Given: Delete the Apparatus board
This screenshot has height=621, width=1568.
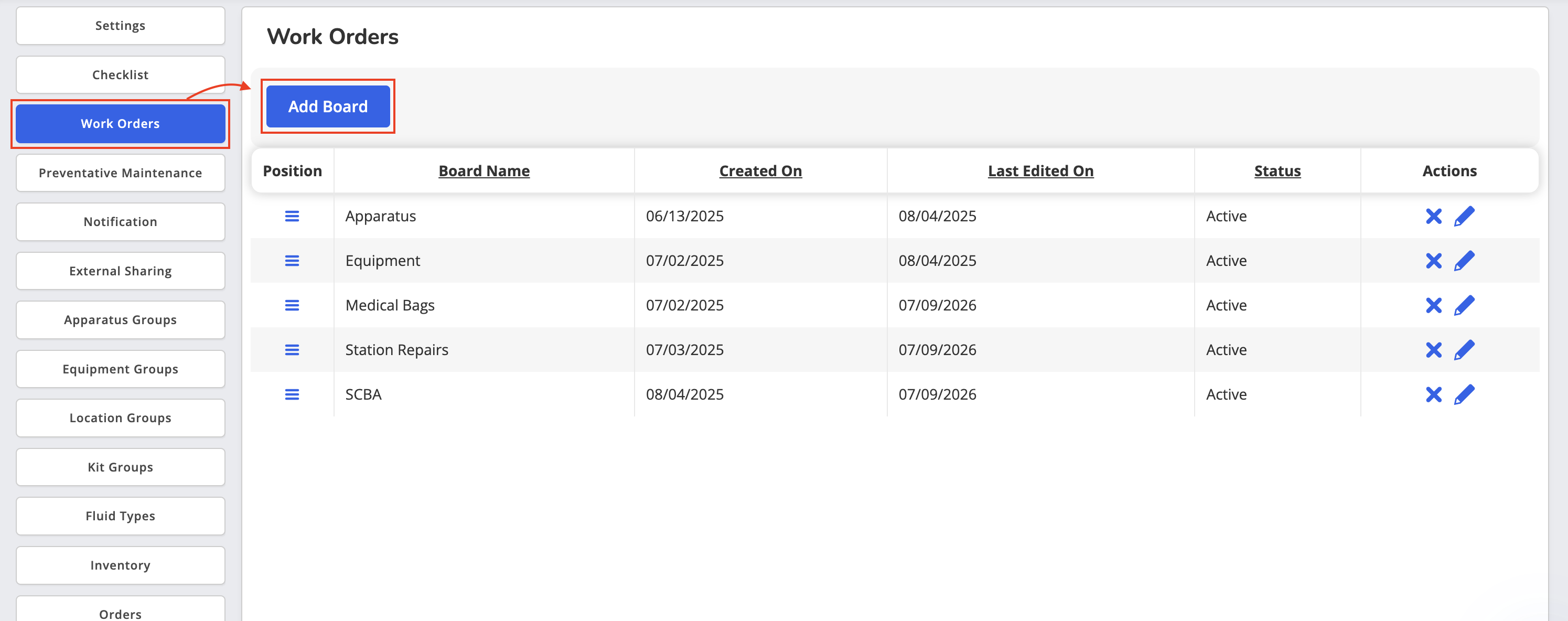Looking at the screenshot, I should [1433, 216].
